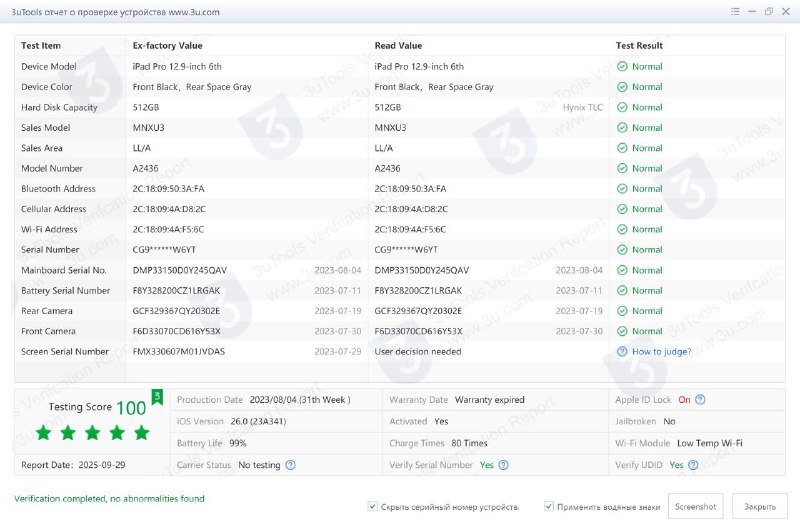Image resolution: width=800 pixels, height=531 pixels.
Task: Click the first green rating star
Action: (x=43, y=433)
